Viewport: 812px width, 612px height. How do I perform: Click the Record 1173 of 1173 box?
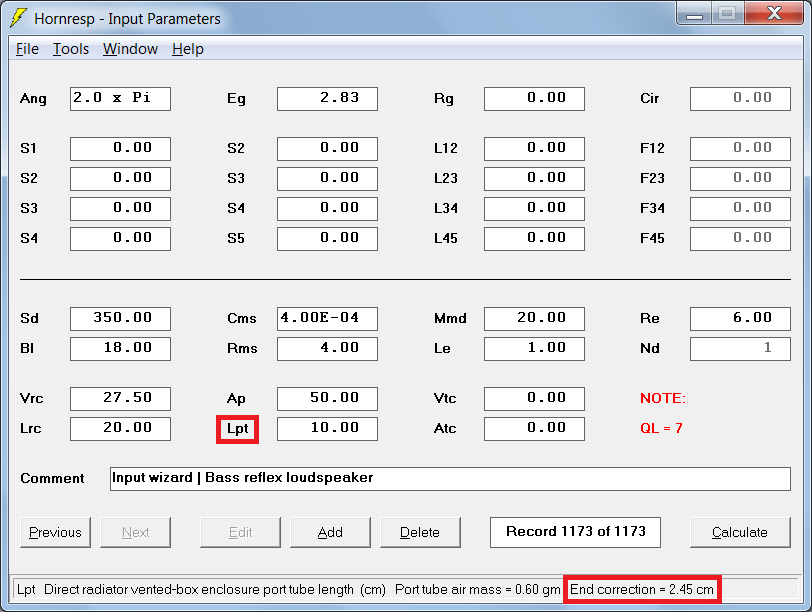click(575, 532)
